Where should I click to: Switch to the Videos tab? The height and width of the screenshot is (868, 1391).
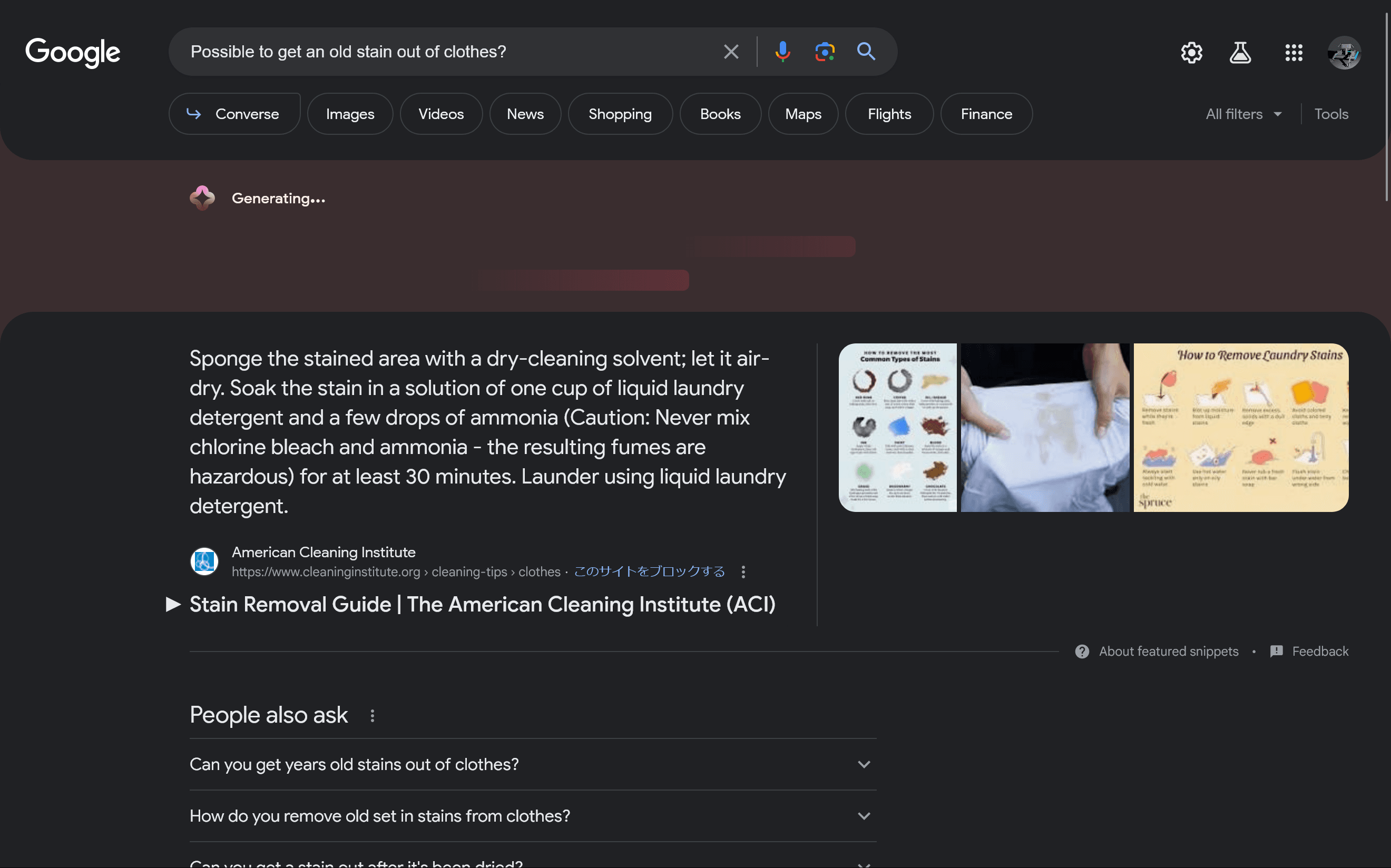tap(441, 114)
